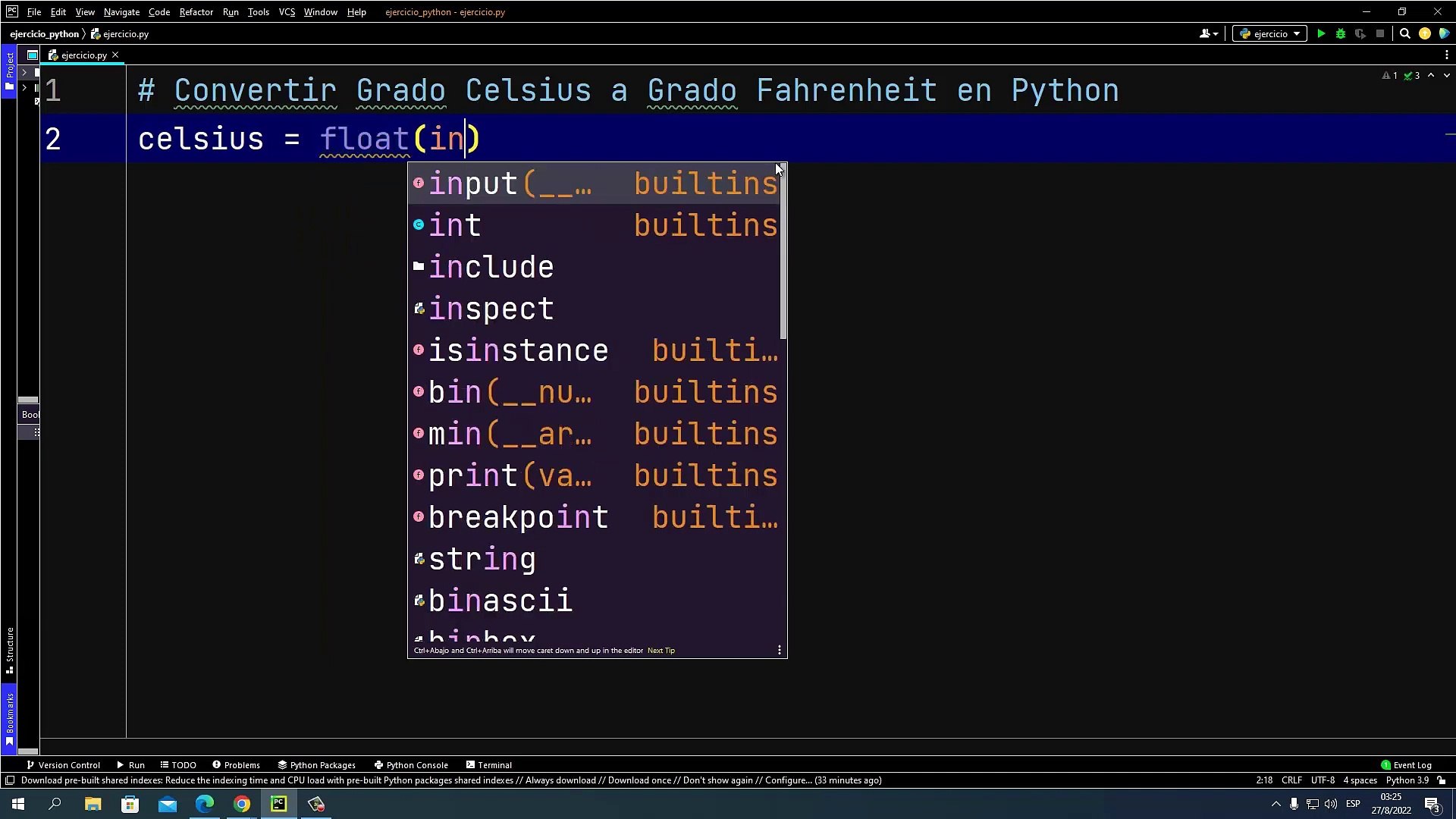The image size is (1456, 819).
Task: Toggle the Bookmarks side panel
Action: coord(9,717)
